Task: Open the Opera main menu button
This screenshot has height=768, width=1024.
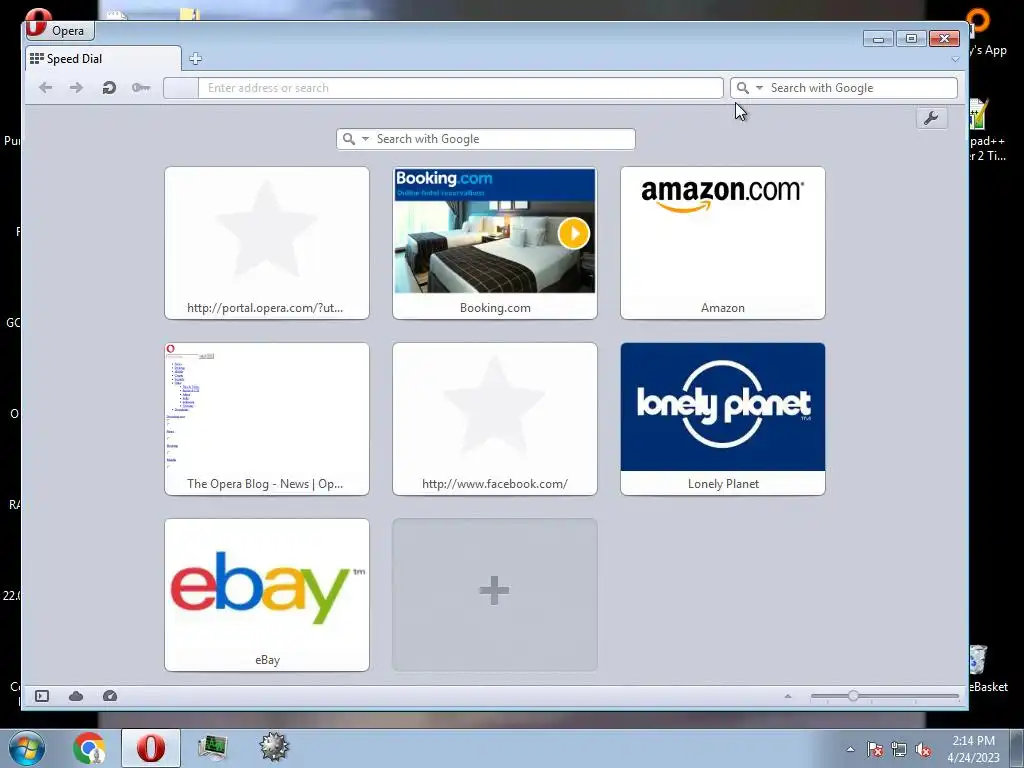Action: point(59,30)
